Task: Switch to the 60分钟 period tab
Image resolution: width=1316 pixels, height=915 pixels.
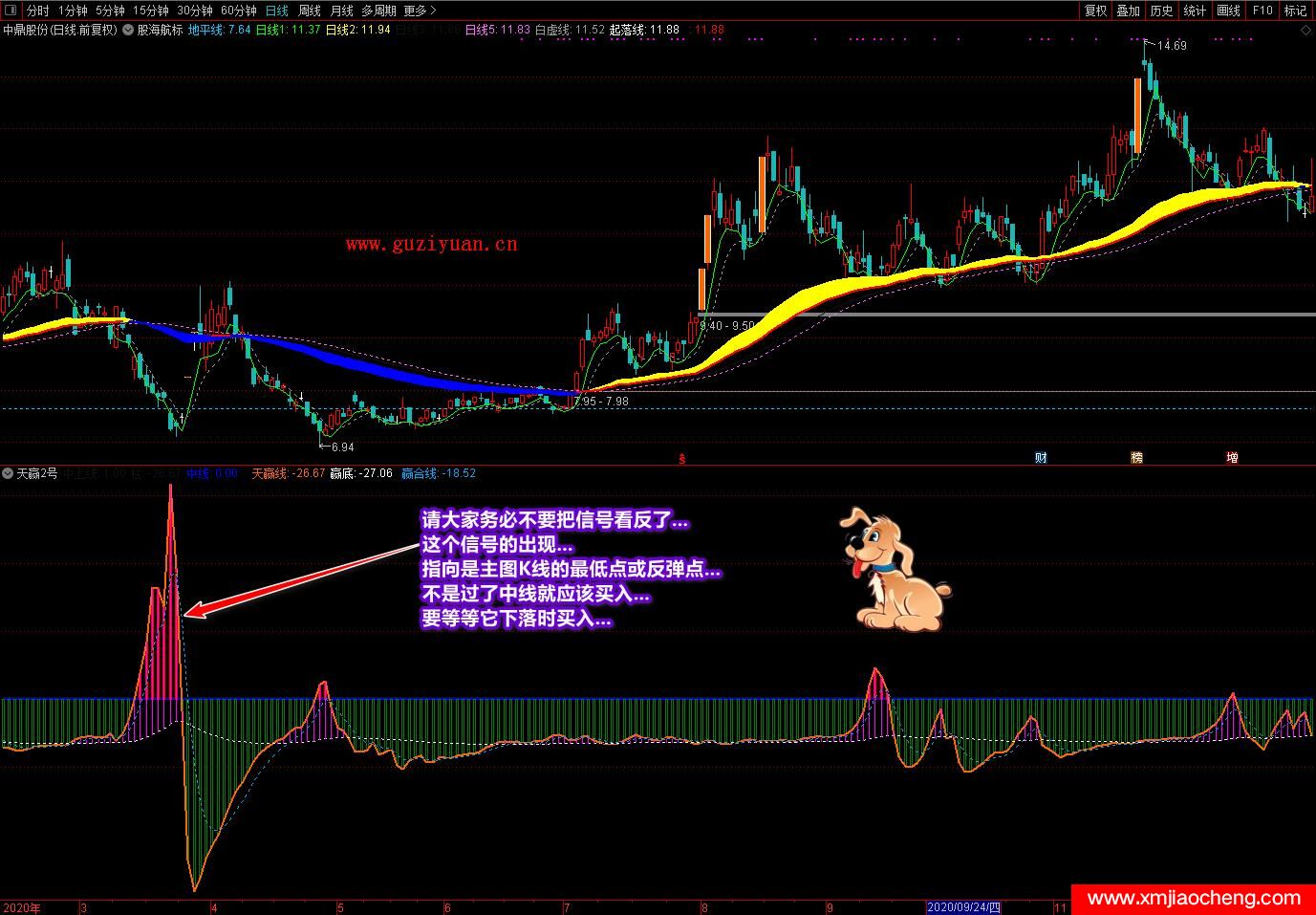Action: (x=238, y=11)
